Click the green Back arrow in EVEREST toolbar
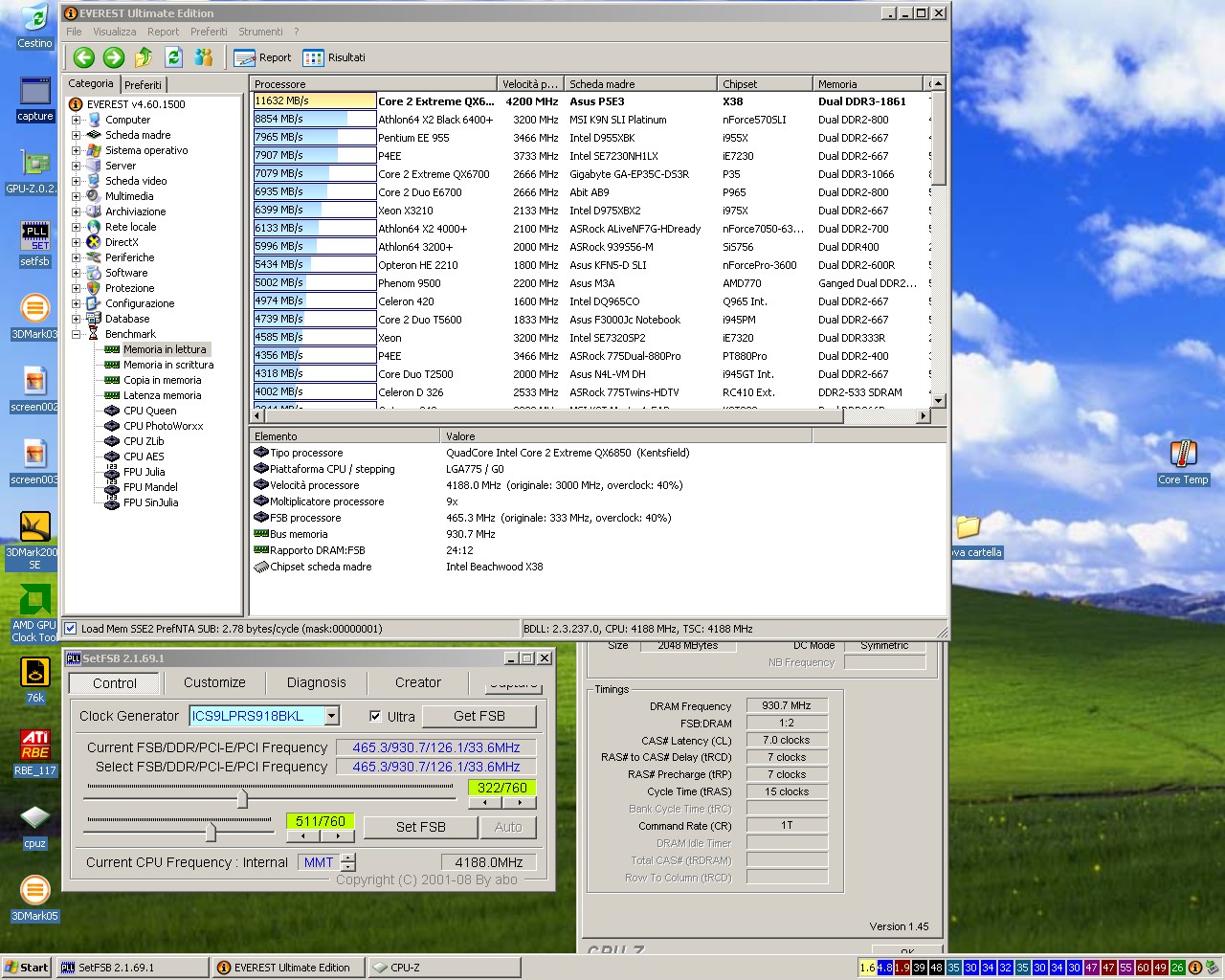 click(84, 57)
